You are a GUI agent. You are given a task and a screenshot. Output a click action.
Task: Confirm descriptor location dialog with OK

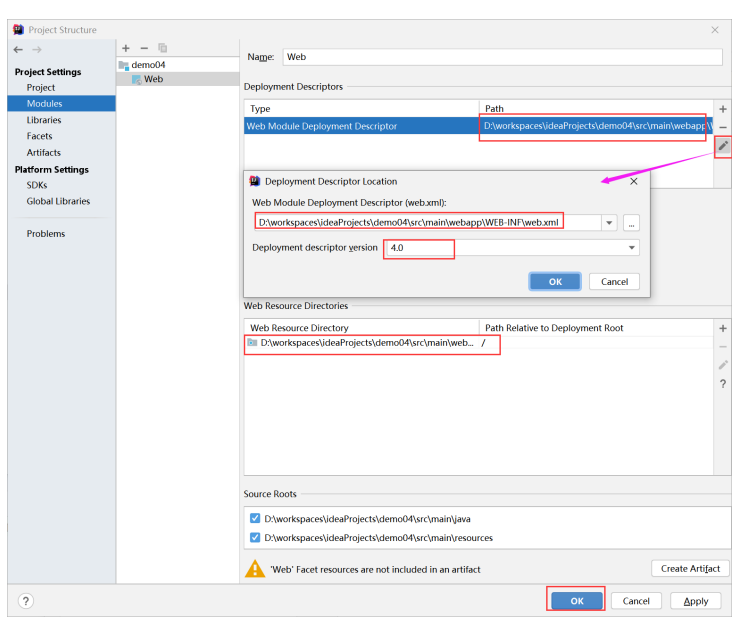point(555,282)
